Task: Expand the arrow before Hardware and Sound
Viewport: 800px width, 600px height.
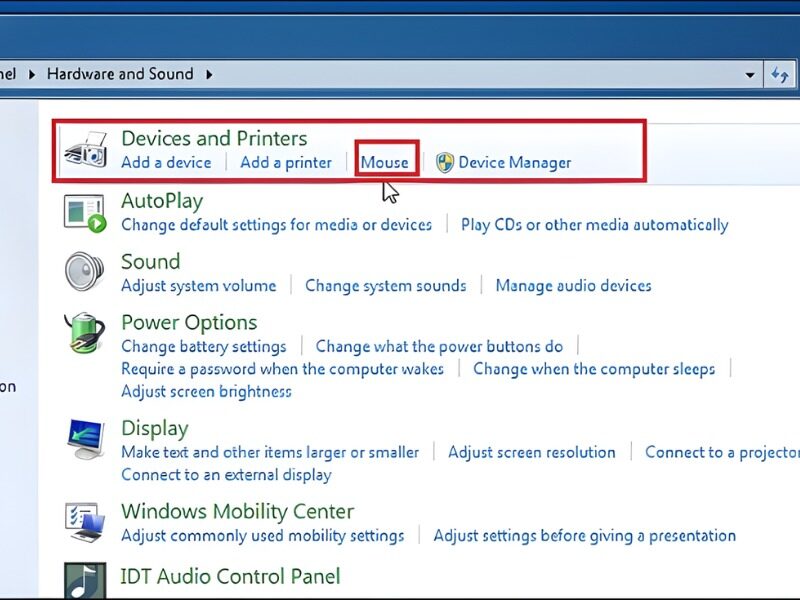Action: (x=31, y=74)
